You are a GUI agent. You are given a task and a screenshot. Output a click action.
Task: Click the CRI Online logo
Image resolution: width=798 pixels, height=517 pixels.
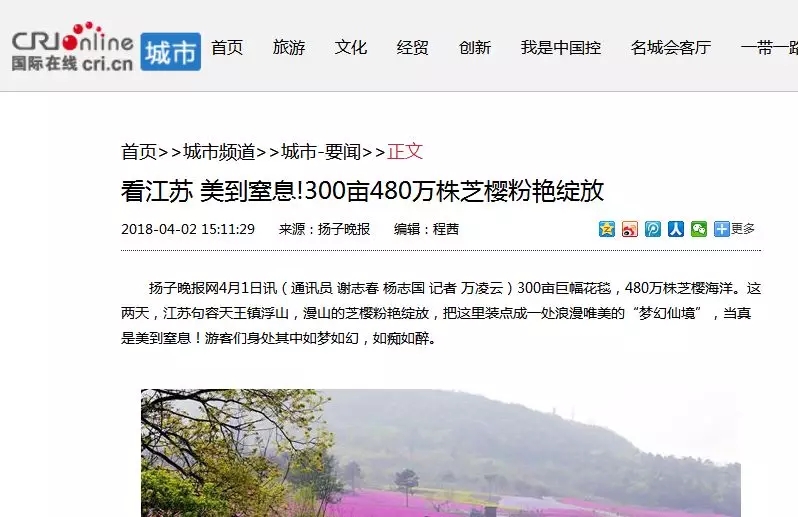(x=72, y=47)
